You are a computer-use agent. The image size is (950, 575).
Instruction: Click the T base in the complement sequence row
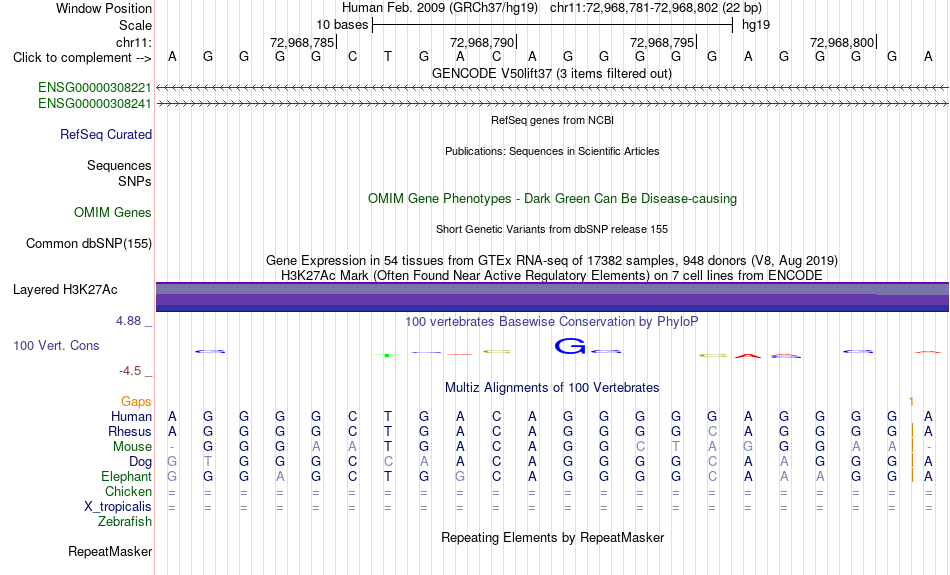[388, 57]
